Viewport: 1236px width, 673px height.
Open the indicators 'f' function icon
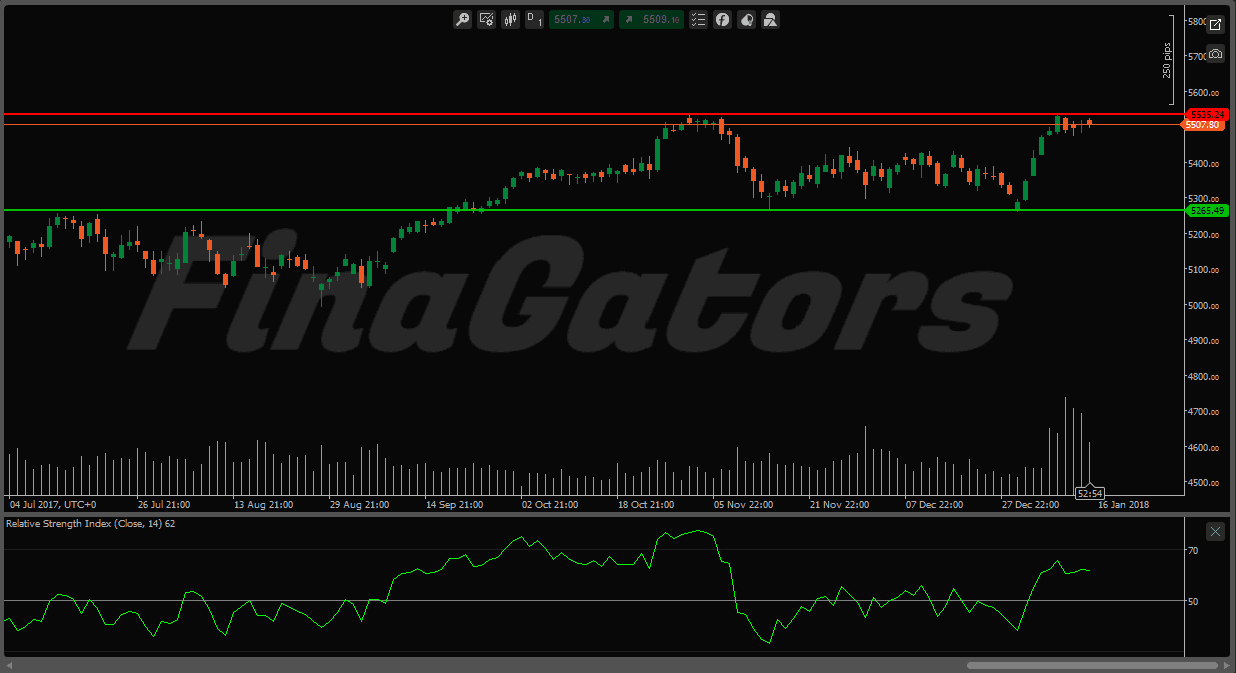[x=722, y=19]
